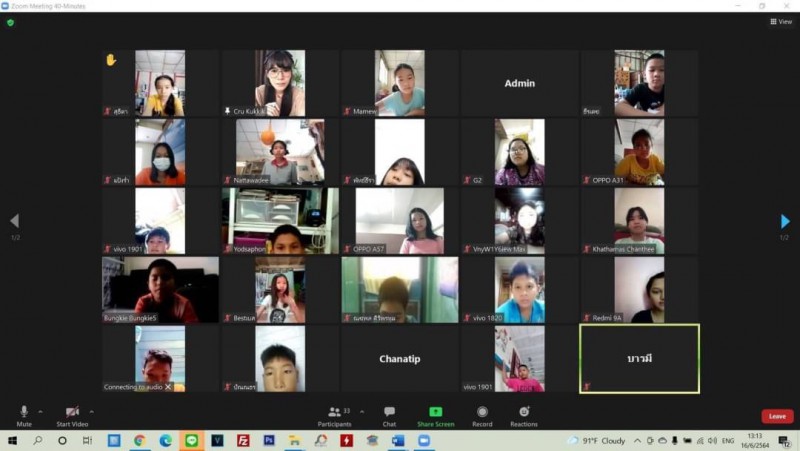The image size is (800, 451).
Task: Dismiss the Connecting to audio notice
Action: click(168, 387)
